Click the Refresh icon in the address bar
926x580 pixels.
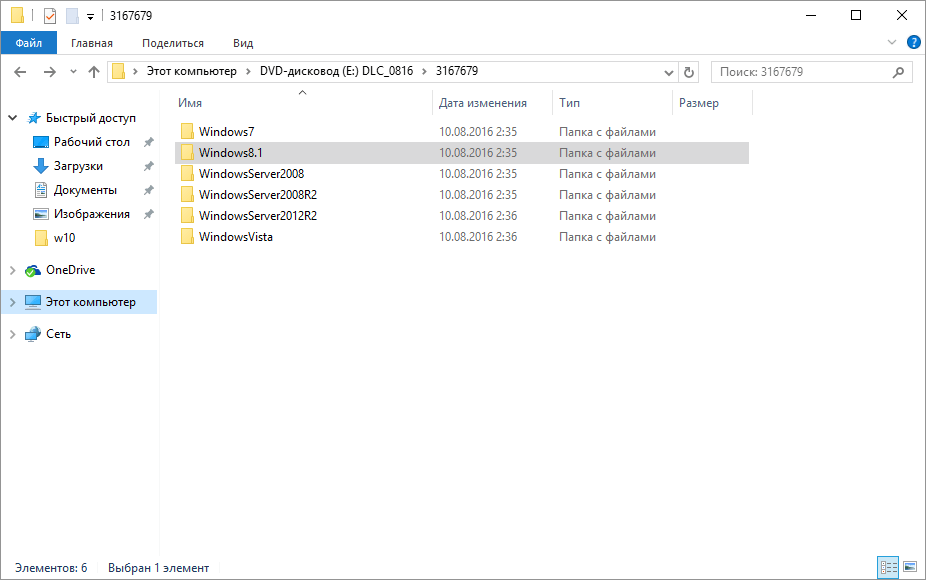pos(689,71)
